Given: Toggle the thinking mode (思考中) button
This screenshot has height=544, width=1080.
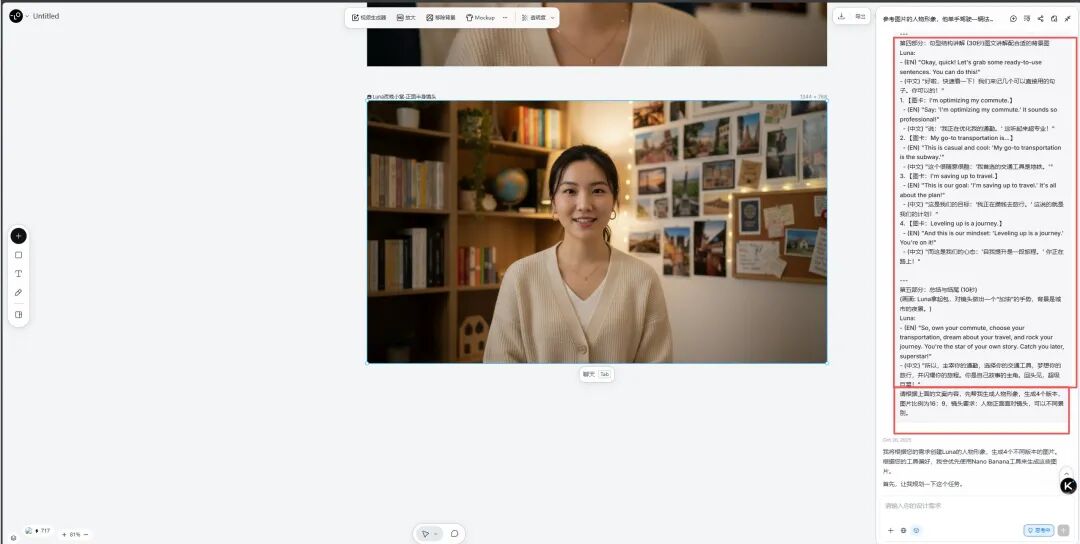Looking at the screenshot, I should (1039, 530).
